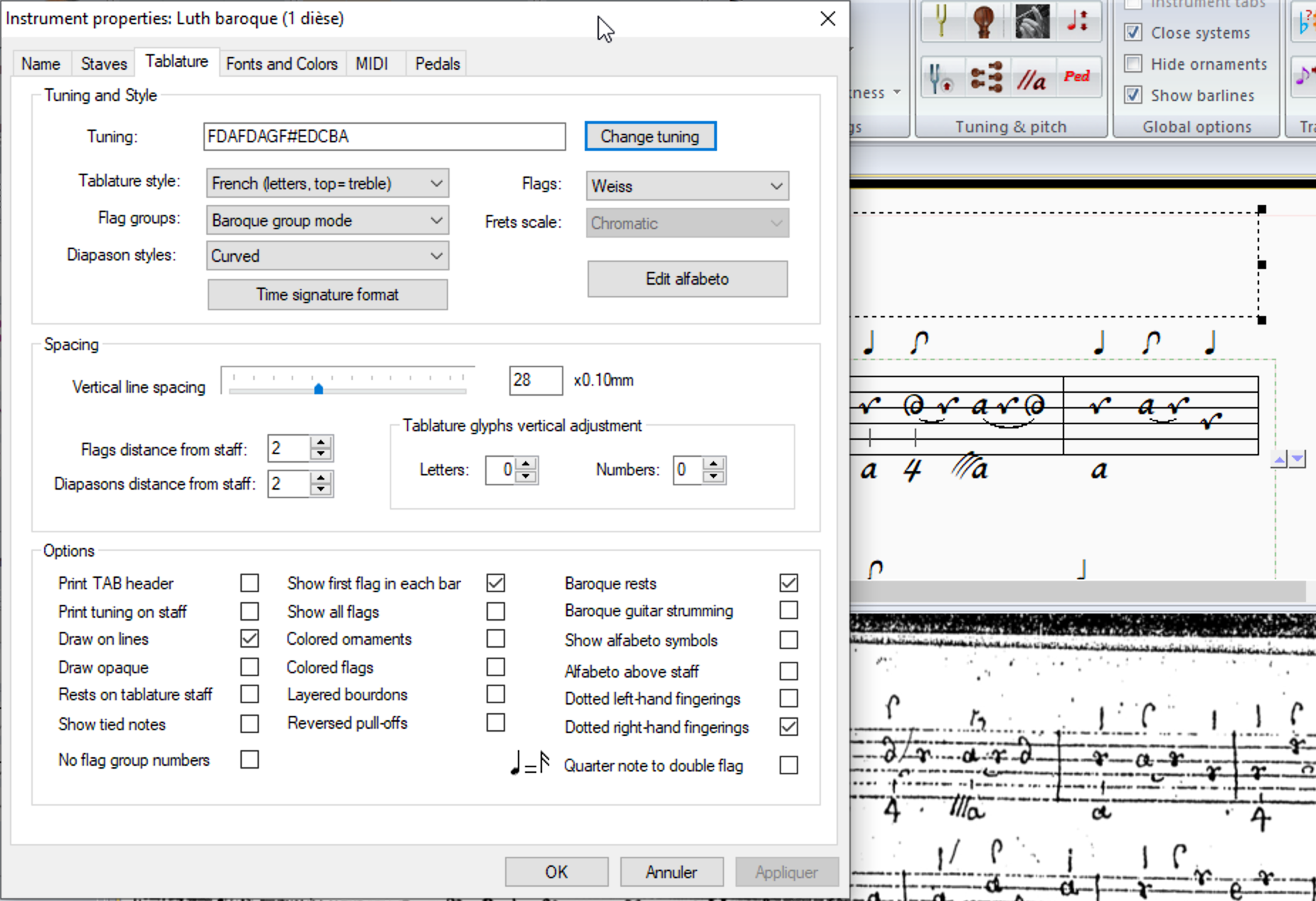Click the Edit alfabeto button
1316x901 pixels.
pos(687,279)
